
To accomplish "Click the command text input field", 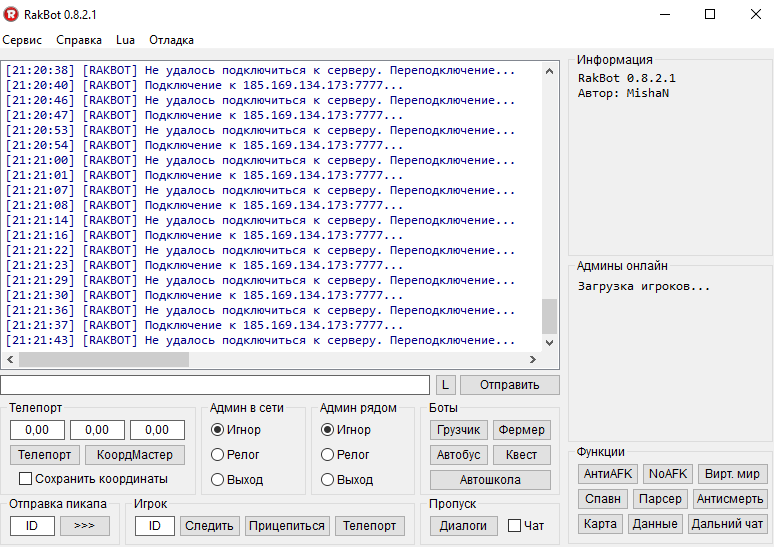I will click(x=215, y=385).
